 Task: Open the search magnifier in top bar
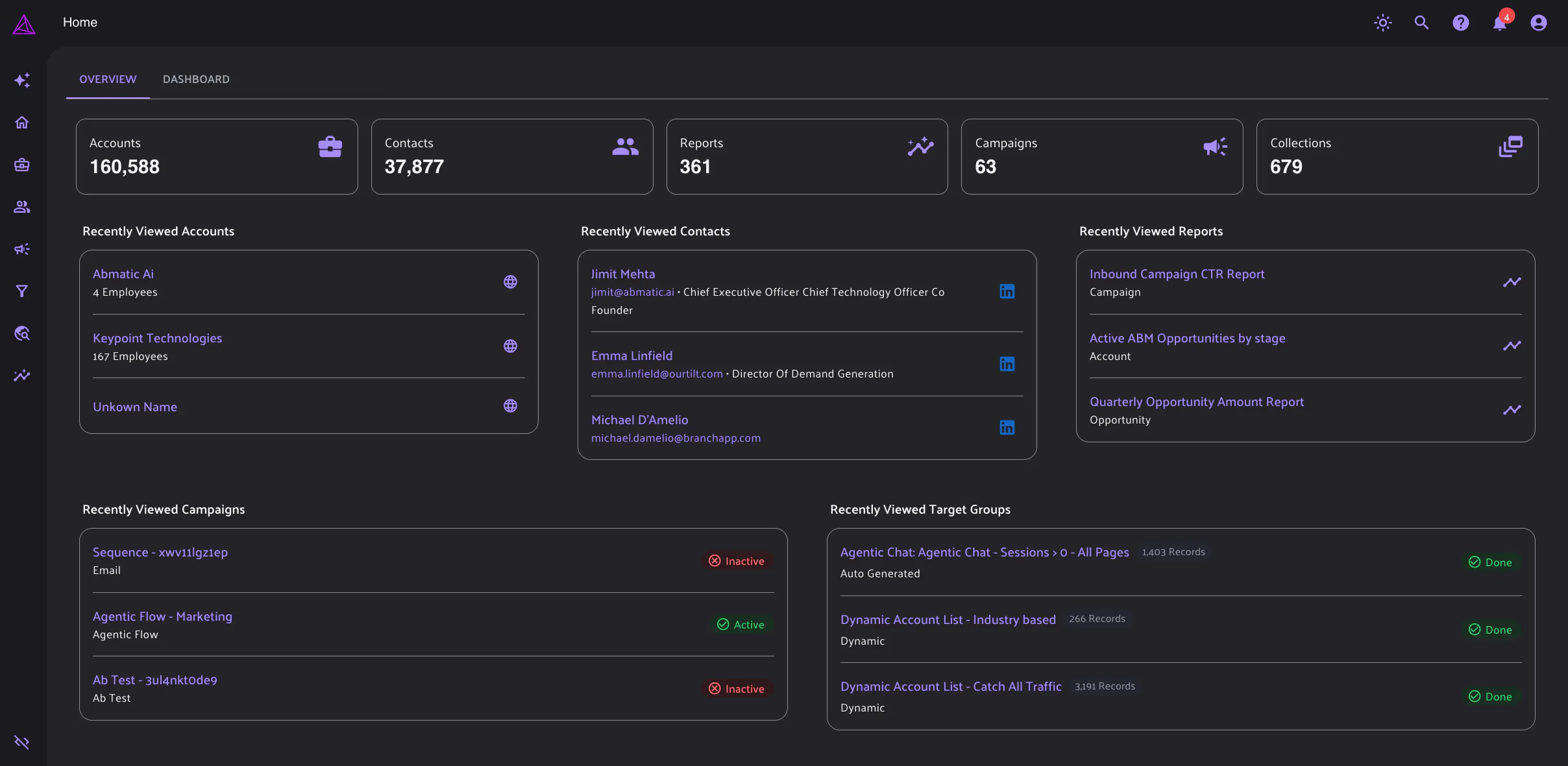[1422, 23]
